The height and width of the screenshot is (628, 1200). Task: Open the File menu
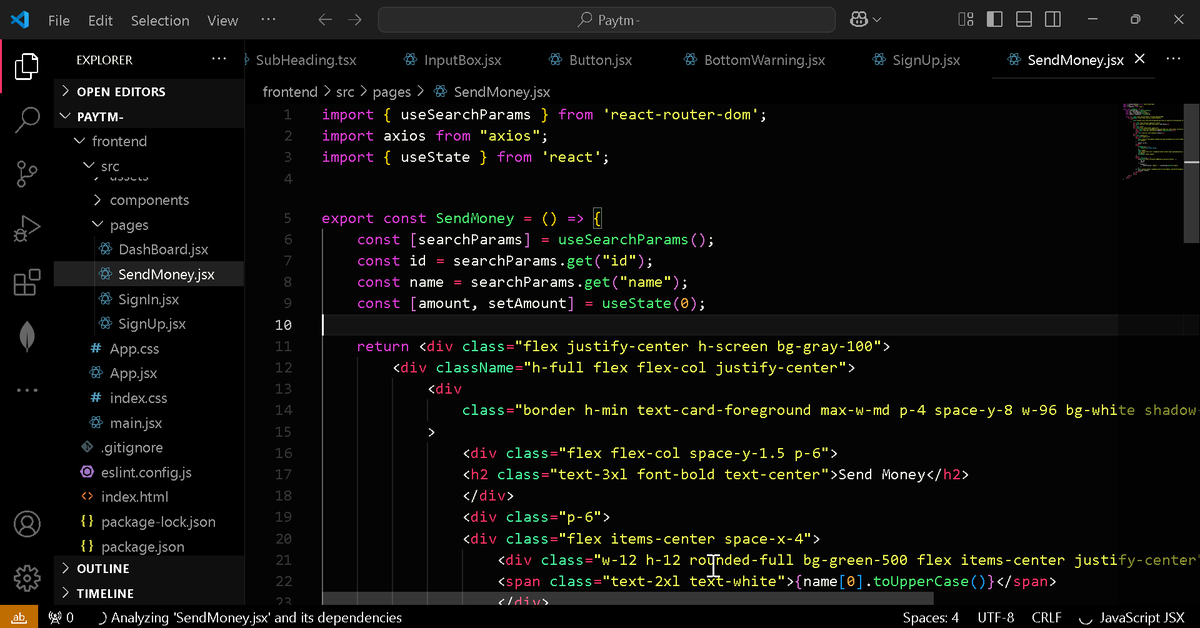click(x=59, y=20)
